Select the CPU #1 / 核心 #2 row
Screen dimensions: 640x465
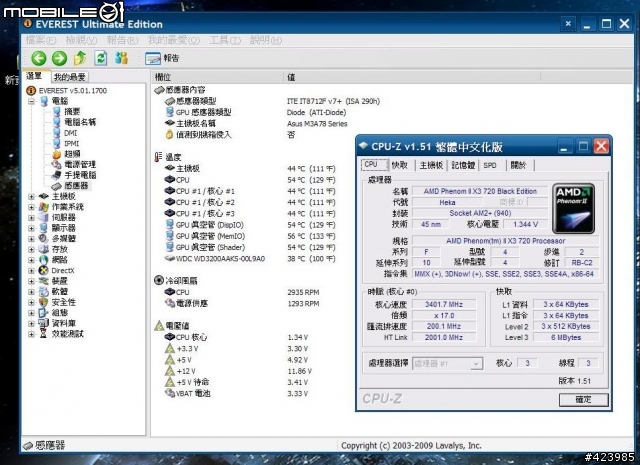click(249, 202)
